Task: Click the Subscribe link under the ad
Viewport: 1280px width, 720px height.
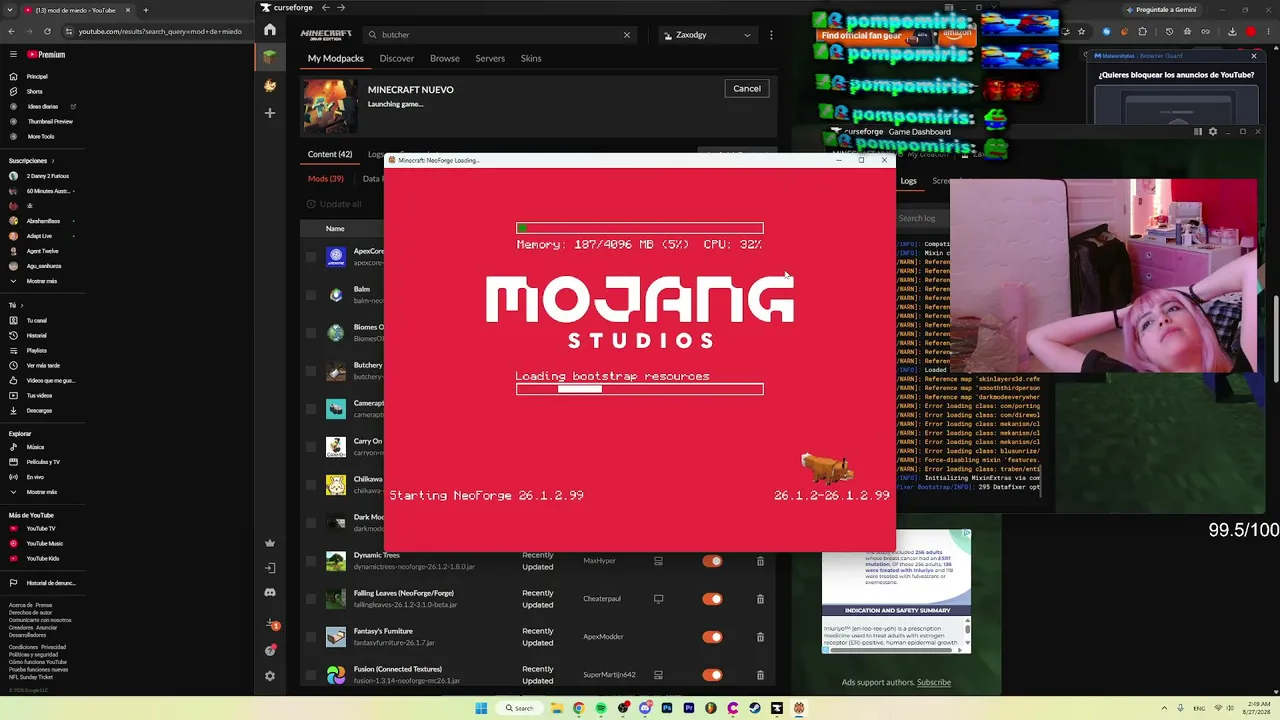Action: coord(934,682)
